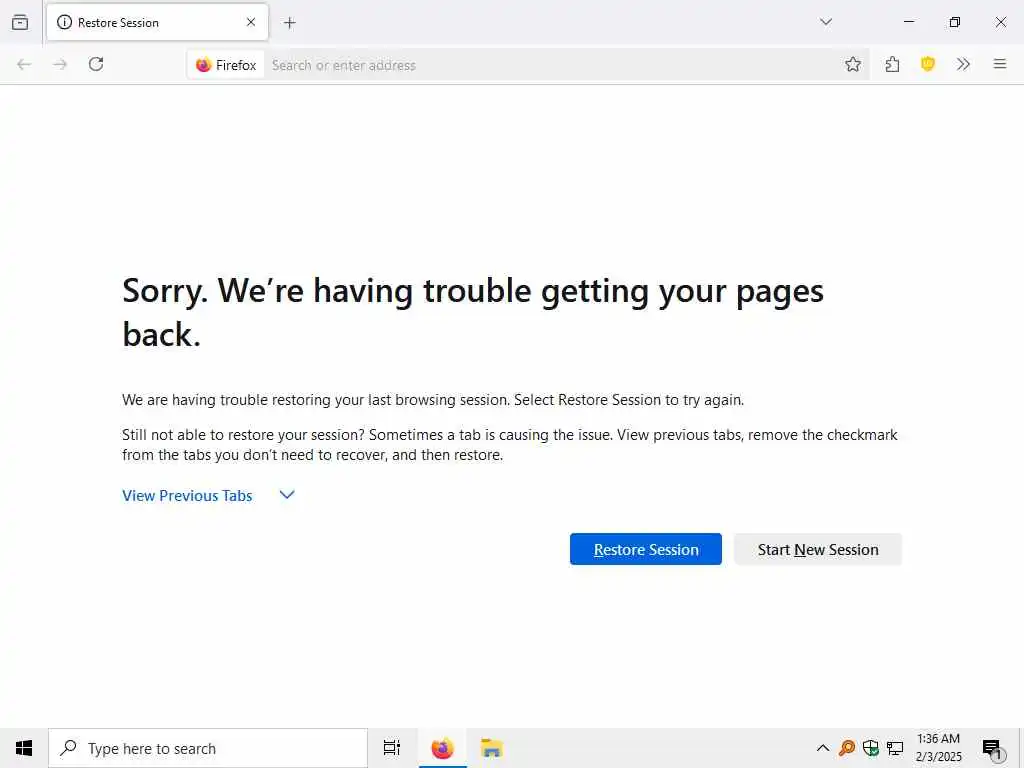The height and width of the screenshot is (768, 1024).
Task: Click the Restore Session button
Action: tap(645, 549)
